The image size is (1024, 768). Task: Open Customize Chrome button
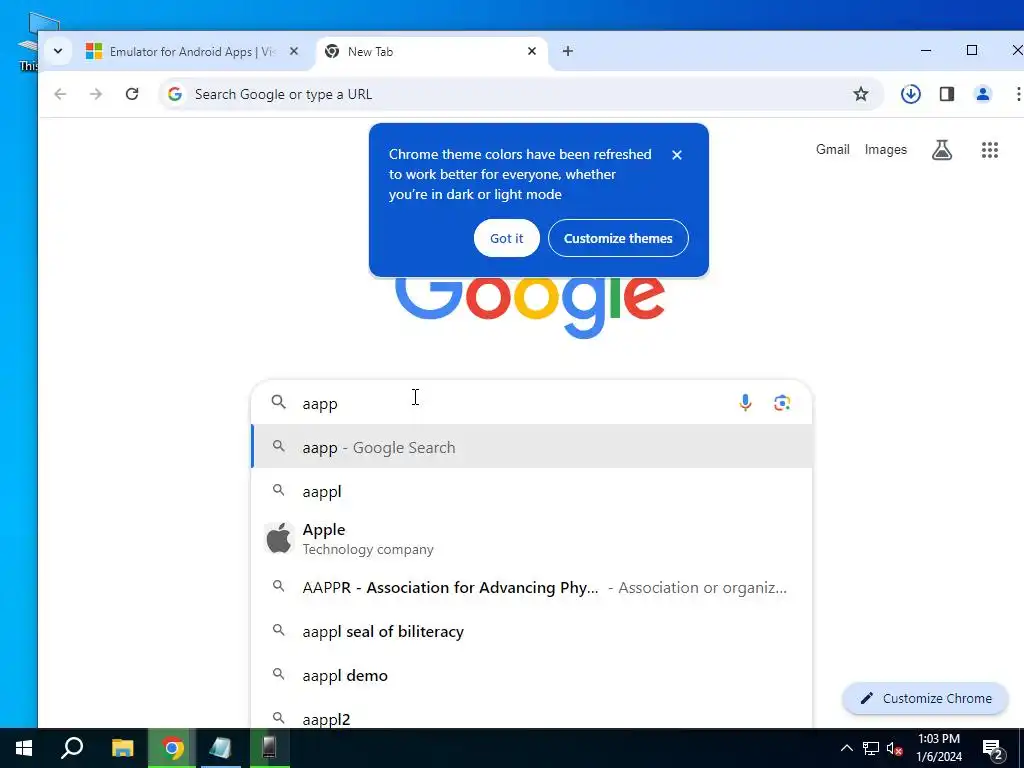point(925,698)
